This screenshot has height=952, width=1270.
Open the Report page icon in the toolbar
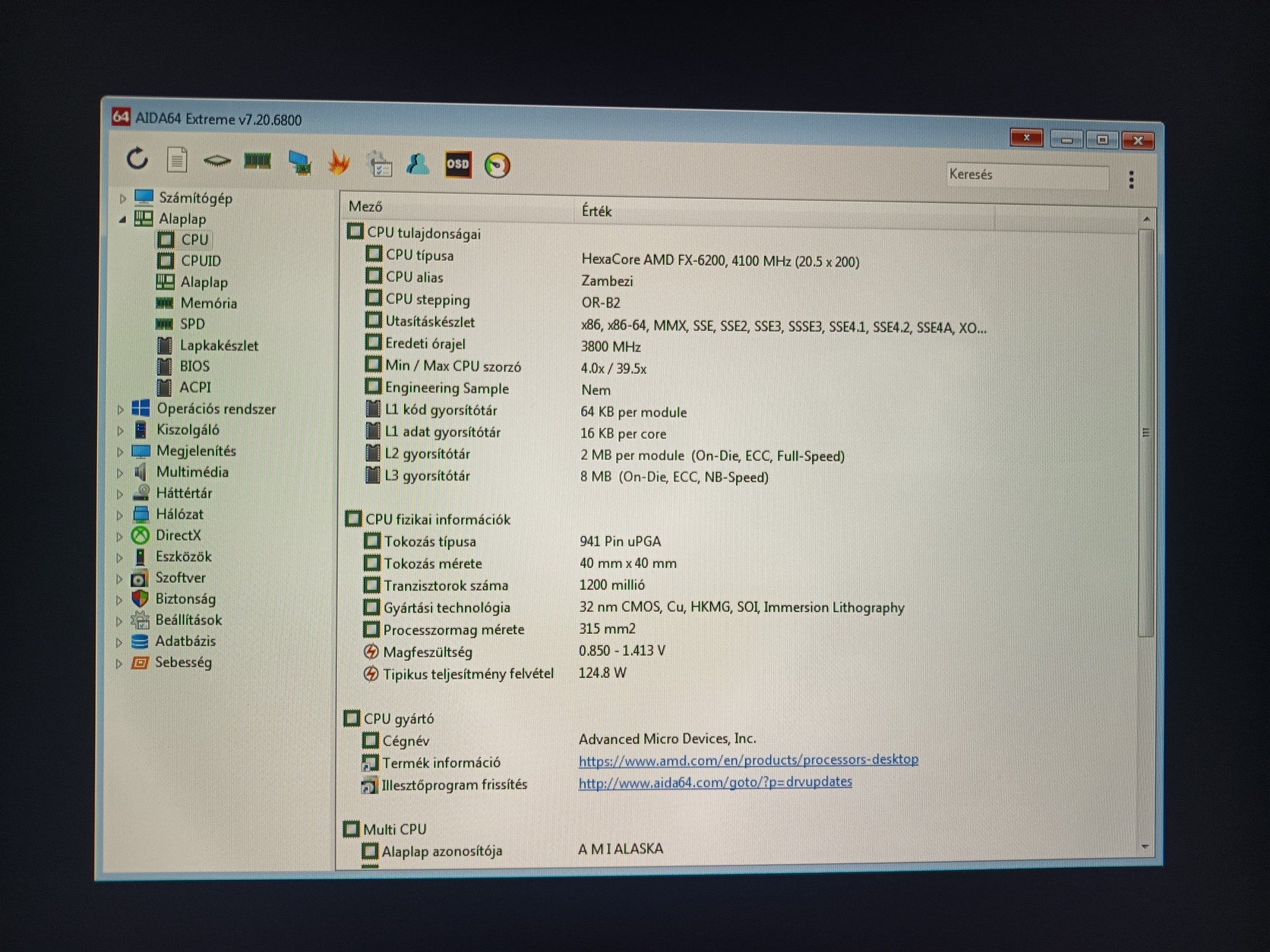(177, 159)
